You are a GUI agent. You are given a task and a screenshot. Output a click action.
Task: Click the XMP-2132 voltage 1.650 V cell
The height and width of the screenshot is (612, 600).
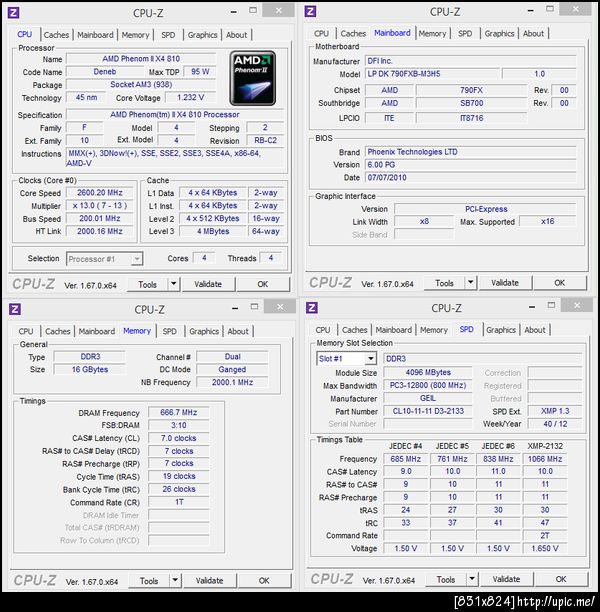545,548
